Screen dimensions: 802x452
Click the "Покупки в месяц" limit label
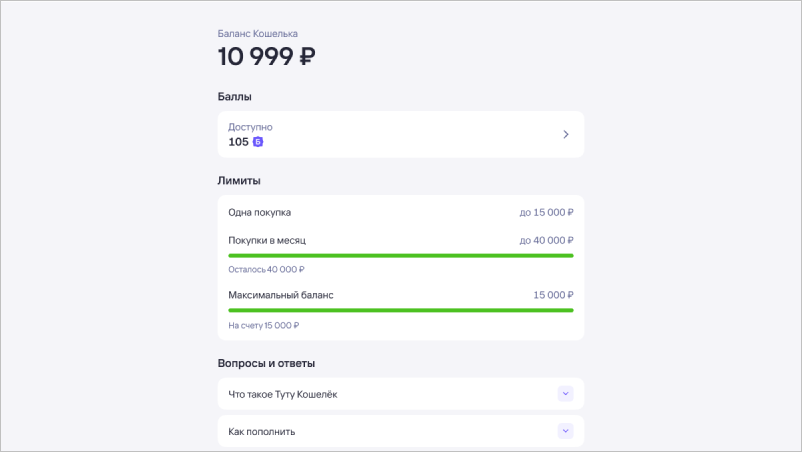pos(267,240)
